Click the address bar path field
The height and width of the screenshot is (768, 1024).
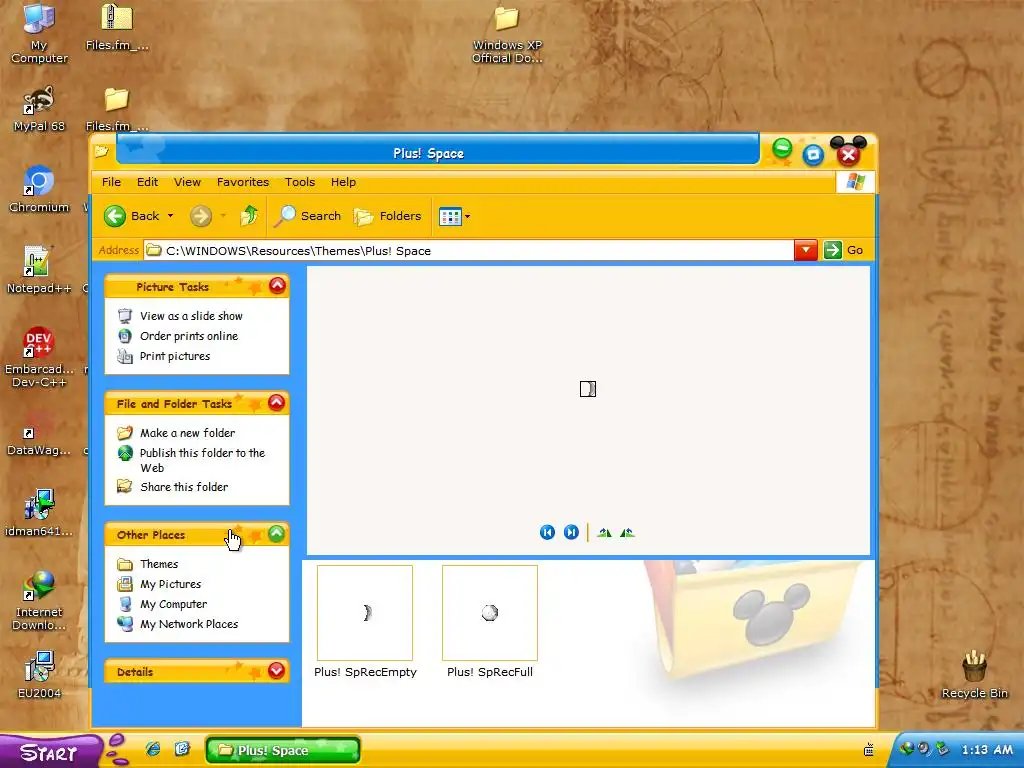coord(468,251)
